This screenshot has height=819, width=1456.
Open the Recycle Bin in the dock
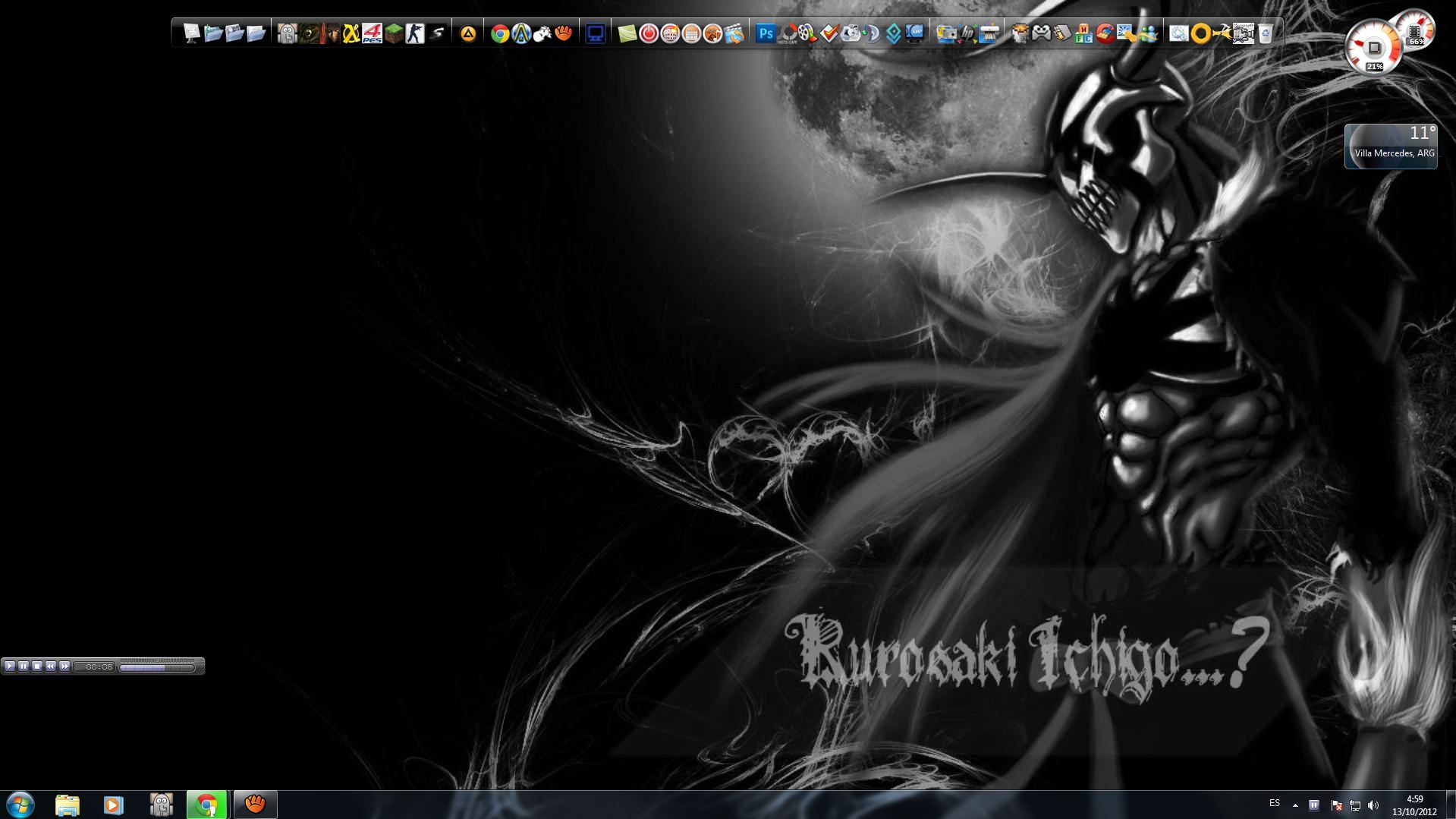click(1264, 33)
